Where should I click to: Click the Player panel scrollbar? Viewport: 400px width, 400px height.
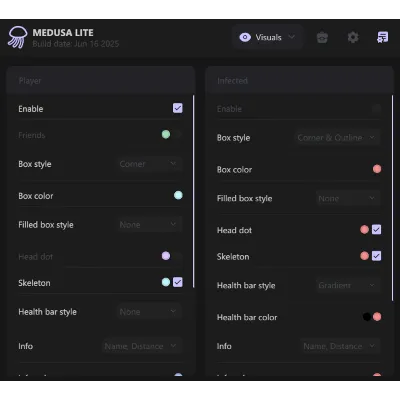(193, 192)
